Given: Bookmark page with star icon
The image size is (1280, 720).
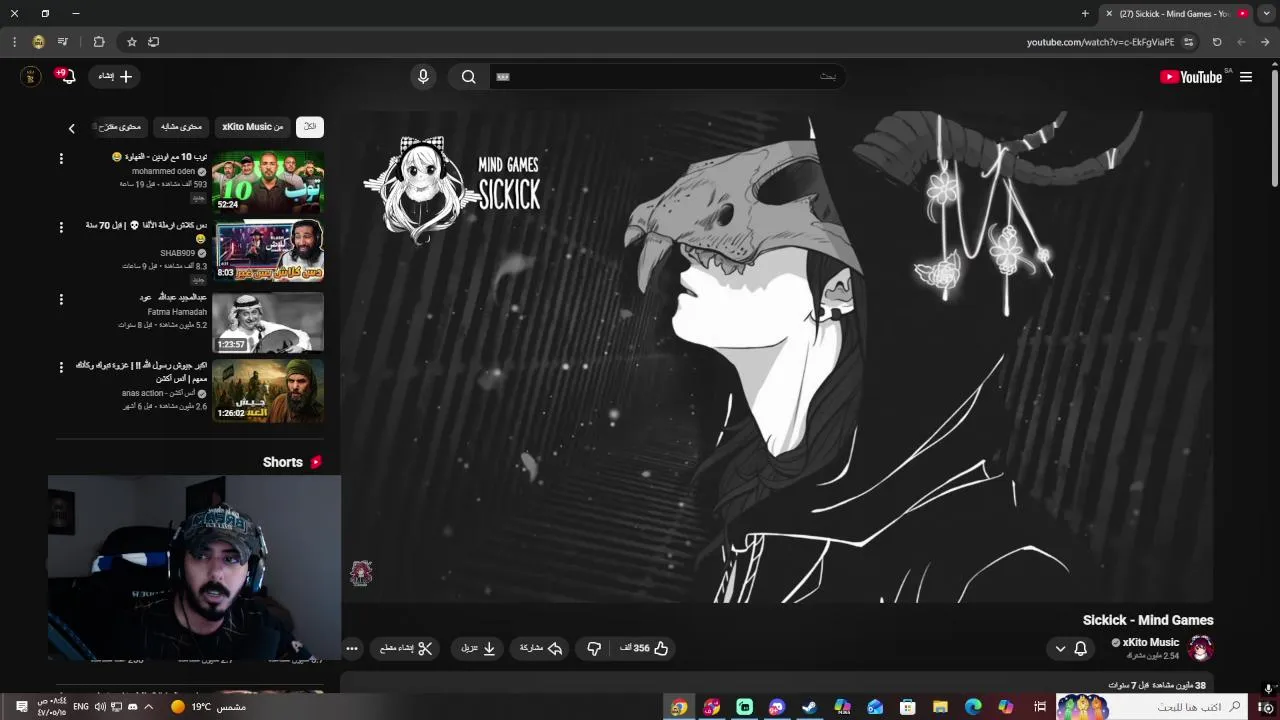Looking at the screenshot, I should pos(131,42).
